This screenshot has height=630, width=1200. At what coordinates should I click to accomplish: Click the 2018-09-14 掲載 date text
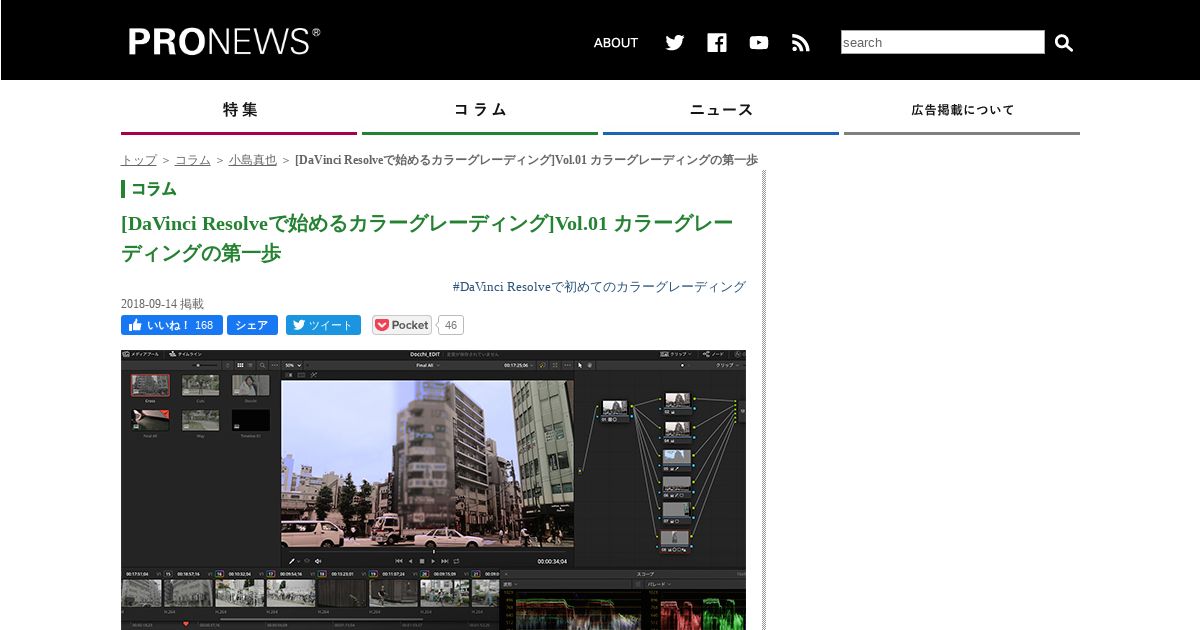coord(162,304)
